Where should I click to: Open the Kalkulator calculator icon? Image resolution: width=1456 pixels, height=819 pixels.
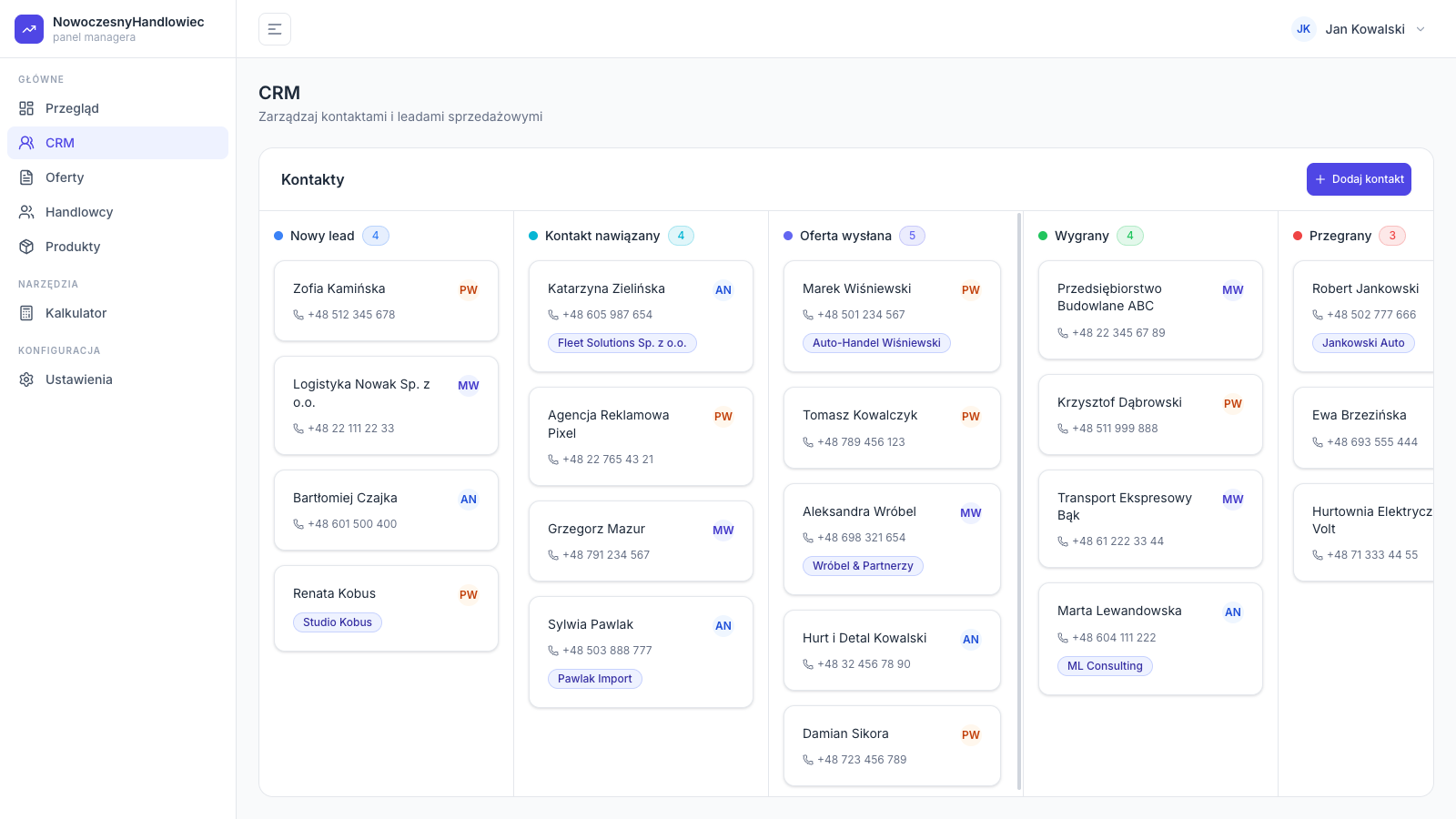(26, 313)
